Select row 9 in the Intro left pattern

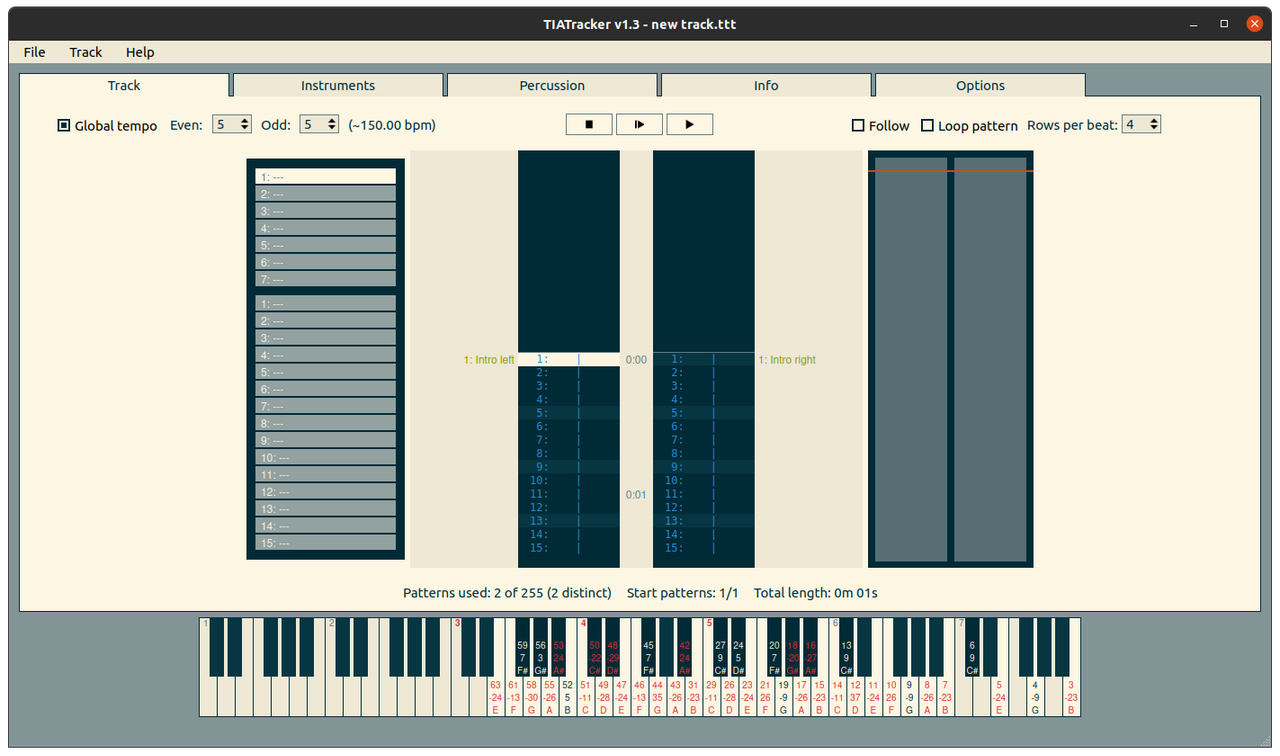(569, 467)
